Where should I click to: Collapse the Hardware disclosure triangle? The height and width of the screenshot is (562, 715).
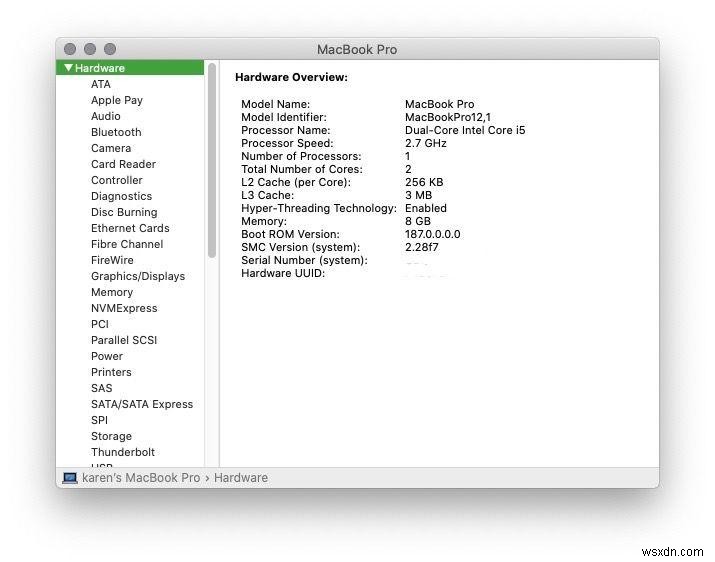click(x=68, y=68)
